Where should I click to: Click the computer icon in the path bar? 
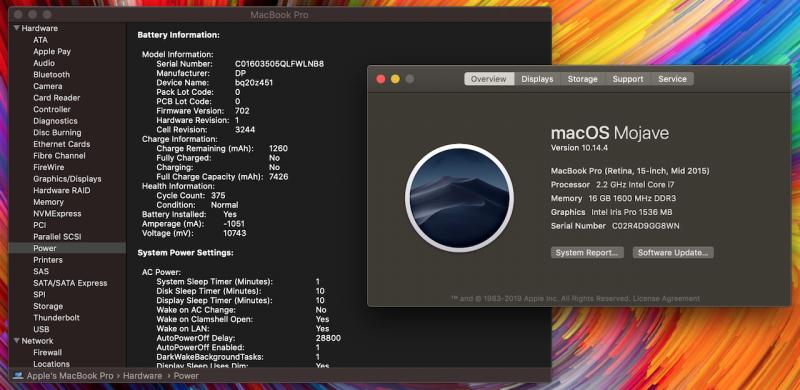[x=18, y=376]
